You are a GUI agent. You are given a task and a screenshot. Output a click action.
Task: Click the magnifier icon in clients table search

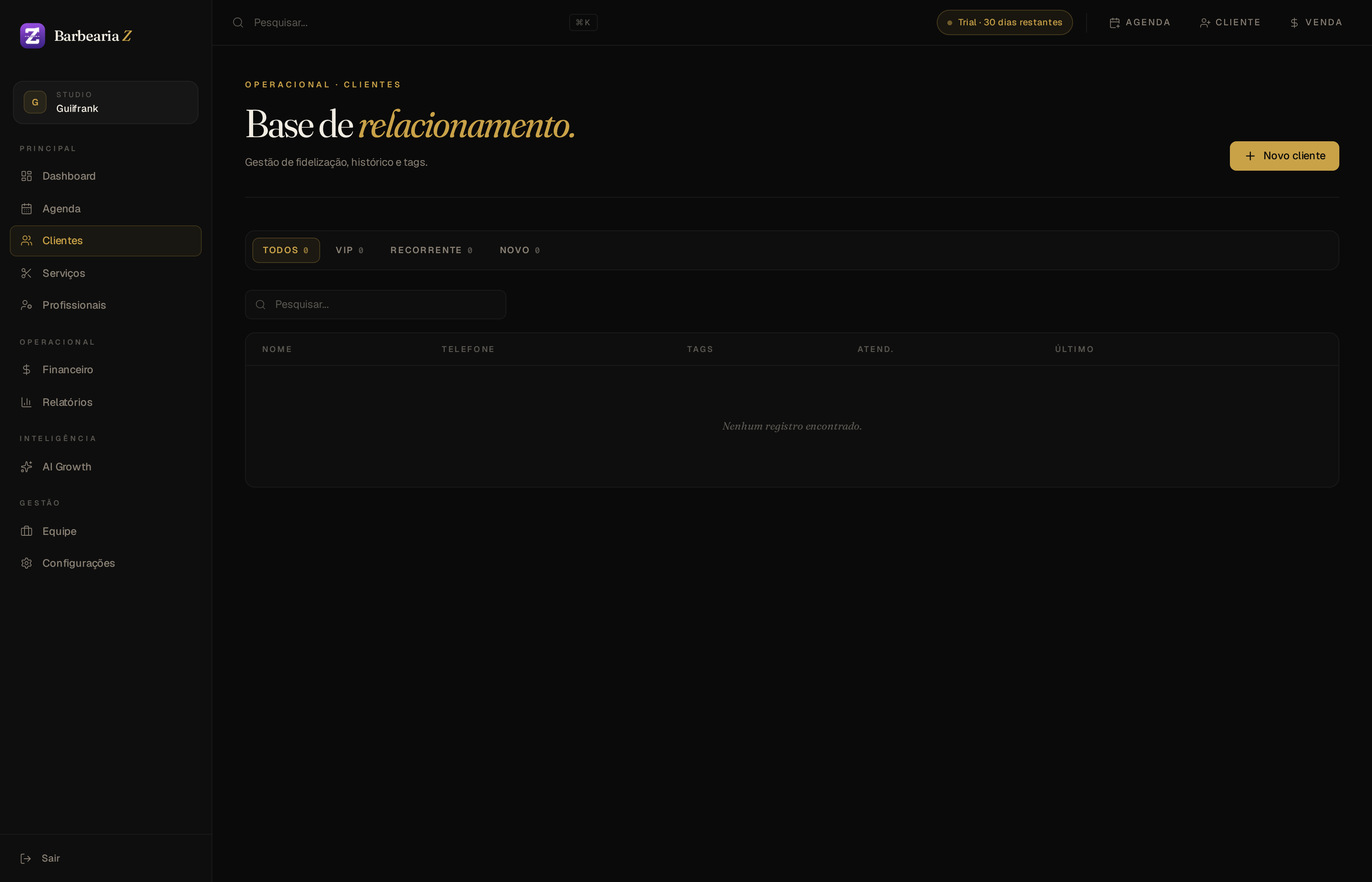click(x=261, y=304)
